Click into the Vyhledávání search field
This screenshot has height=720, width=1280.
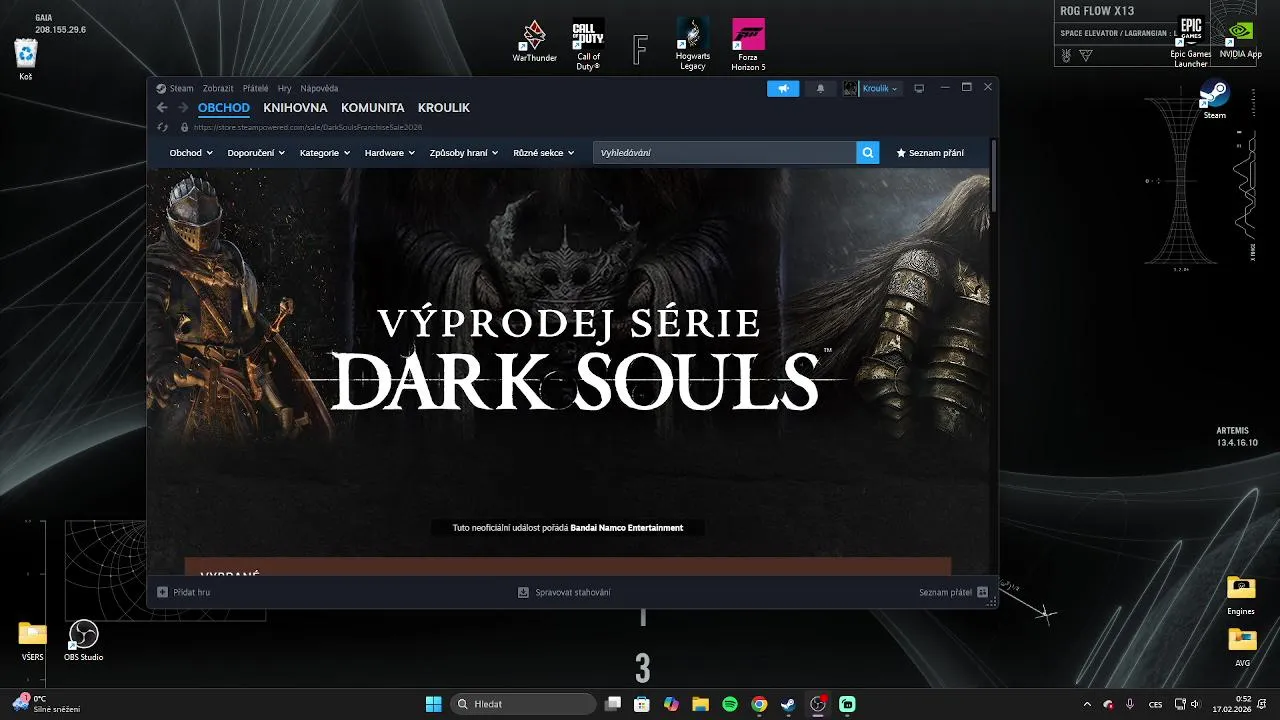coord(725,153)
